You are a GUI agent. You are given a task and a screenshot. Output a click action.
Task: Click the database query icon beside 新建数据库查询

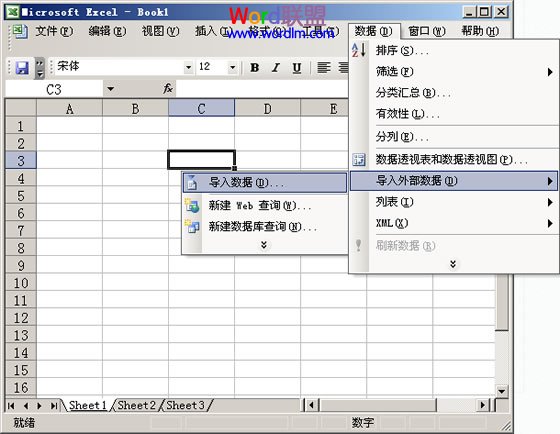(192, 226)
